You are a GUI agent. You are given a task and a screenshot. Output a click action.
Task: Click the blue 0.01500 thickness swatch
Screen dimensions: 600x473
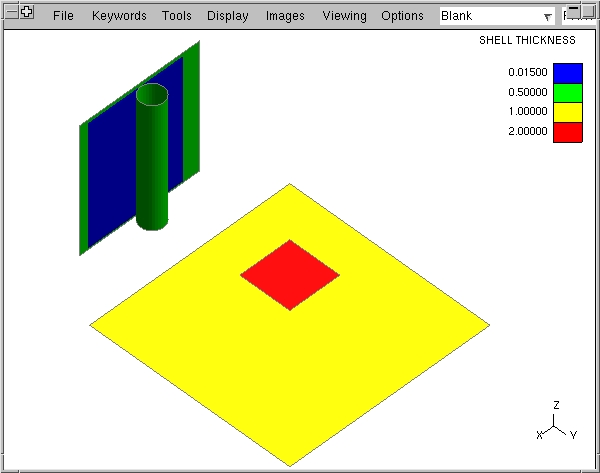568,72
